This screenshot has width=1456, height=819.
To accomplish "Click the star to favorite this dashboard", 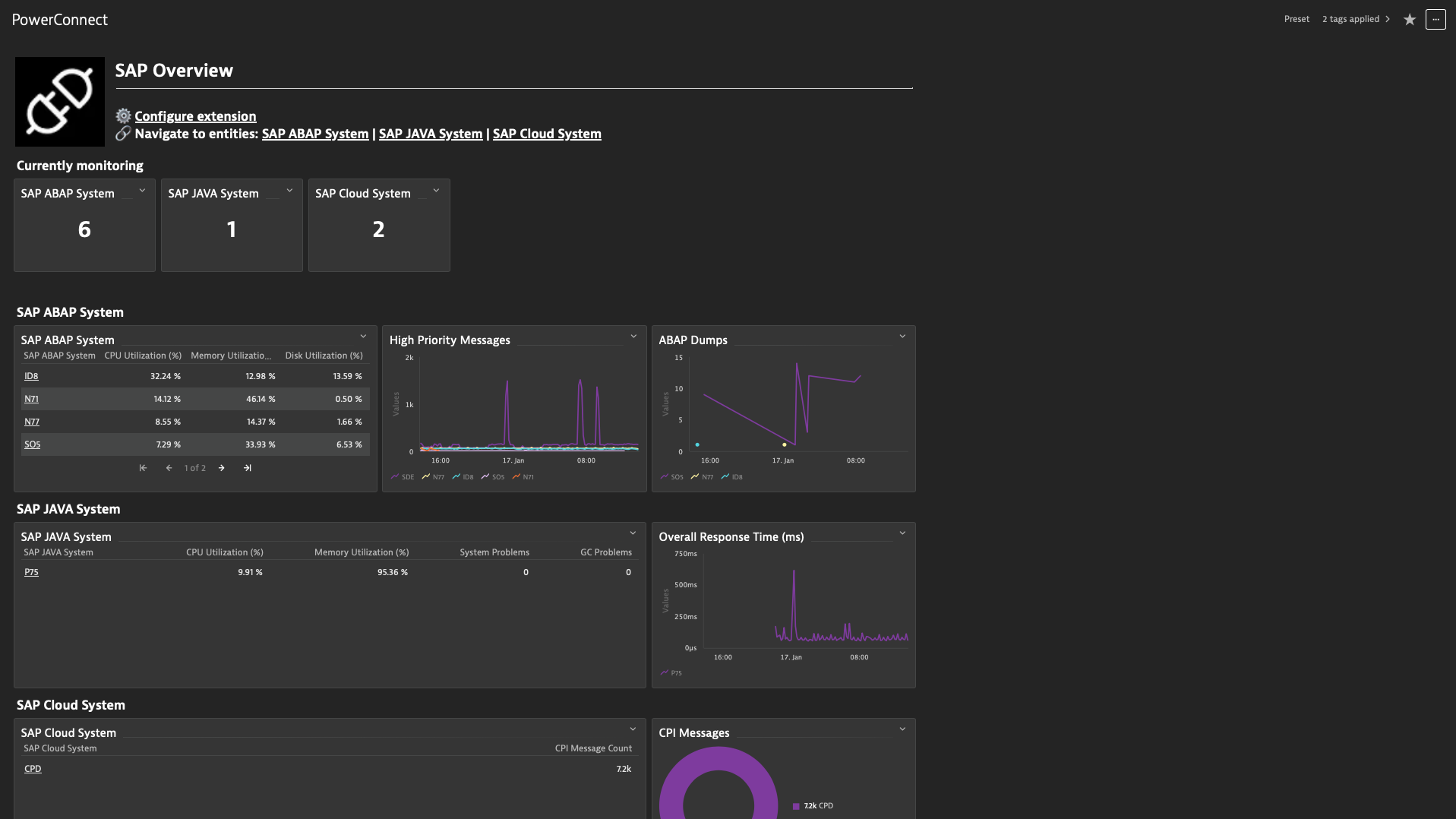I will (1409, 19).
